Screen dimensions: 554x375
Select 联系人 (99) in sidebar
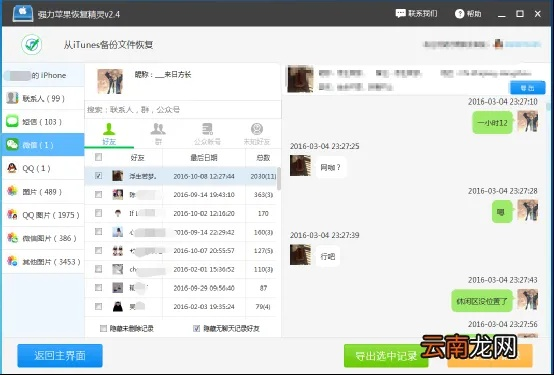(x=43, y=98)
